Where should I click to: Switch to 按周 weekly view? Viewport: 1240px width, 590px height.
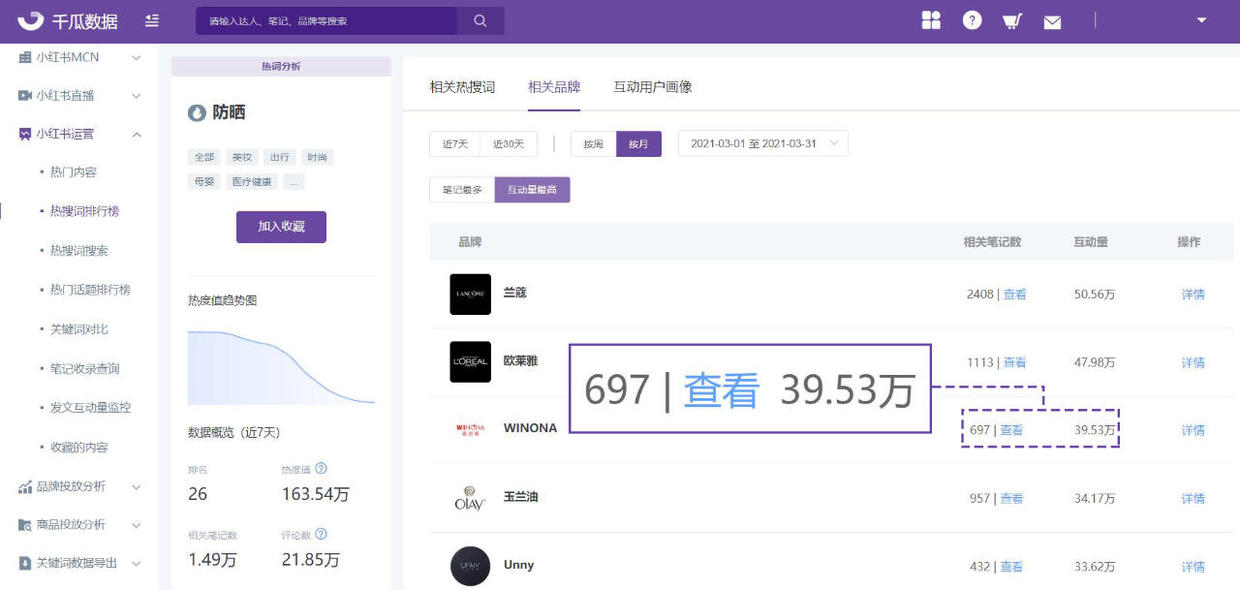pos(593,144)
